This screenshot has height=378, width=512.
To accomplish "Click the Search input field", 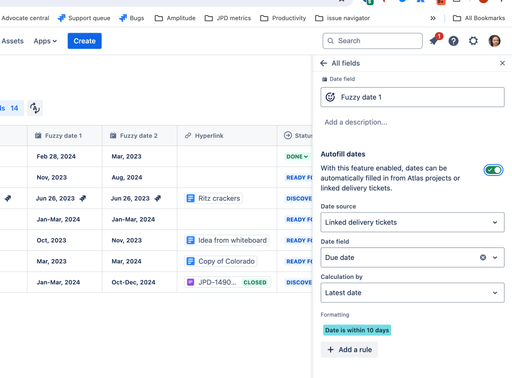I will pos(372,41).
